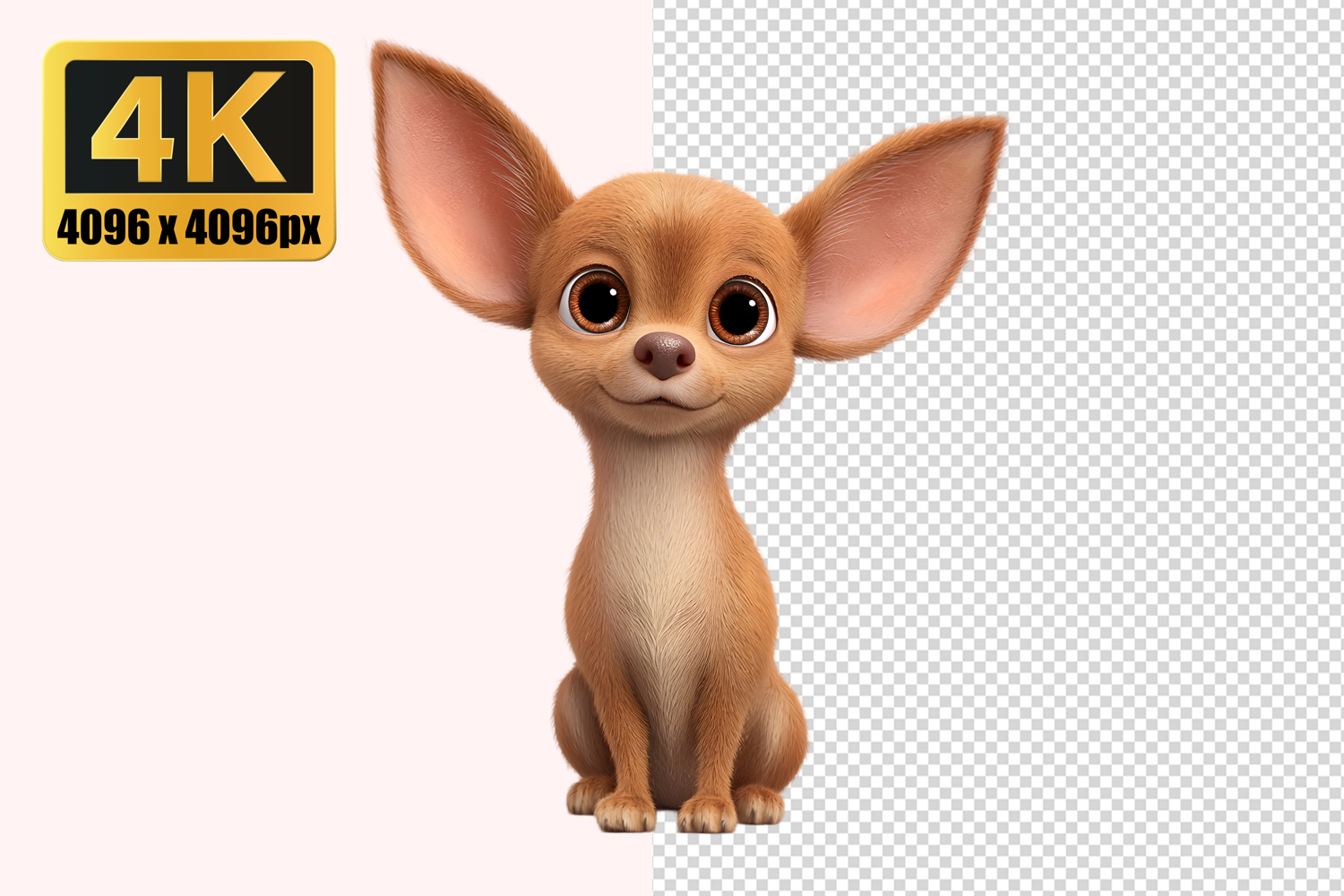Click the puppy's brown nose
1344x896 pixels.
click(665, 353)
